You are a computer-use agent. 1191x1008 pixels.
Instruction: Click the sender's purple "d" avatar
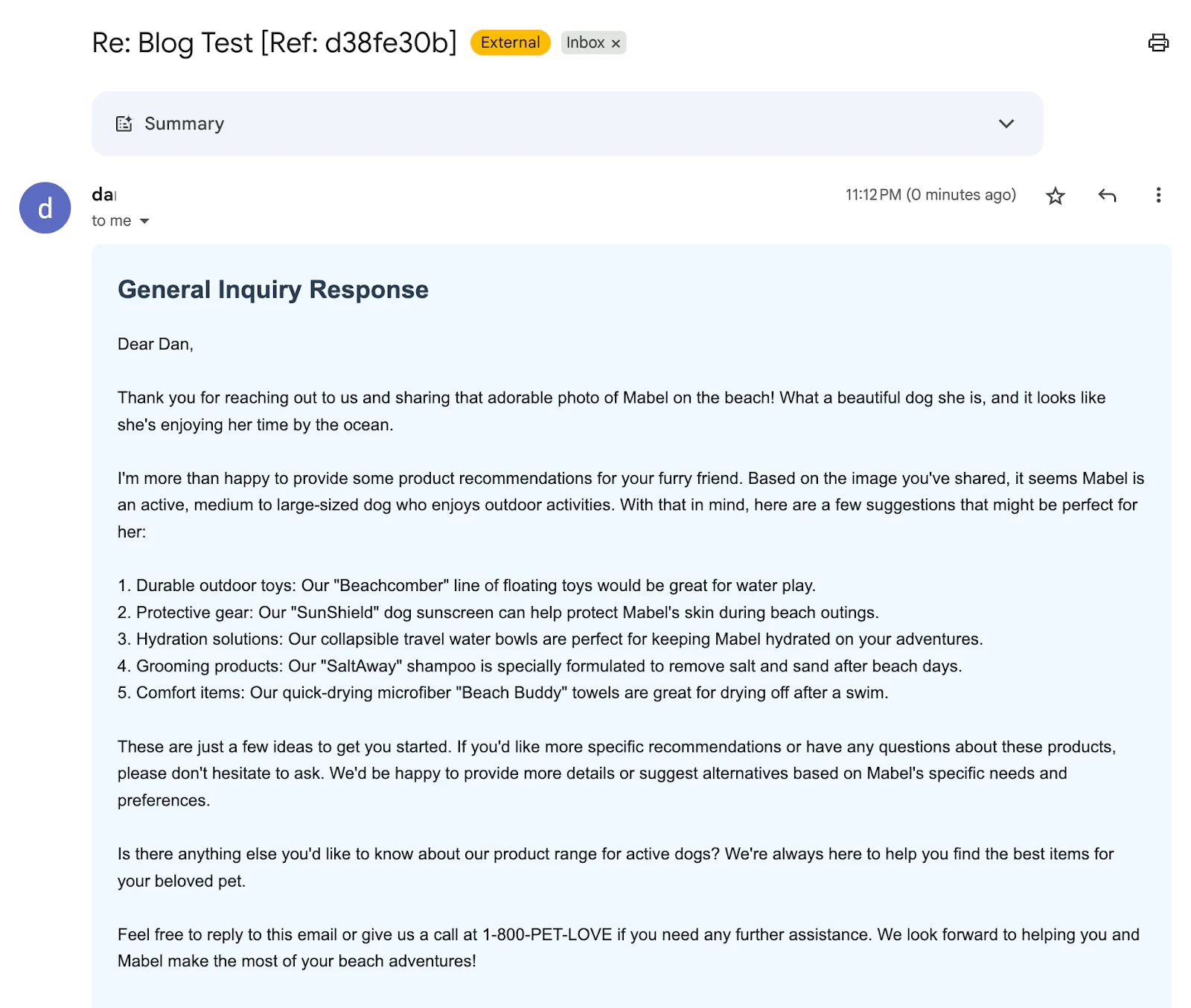tap(45, 208)
